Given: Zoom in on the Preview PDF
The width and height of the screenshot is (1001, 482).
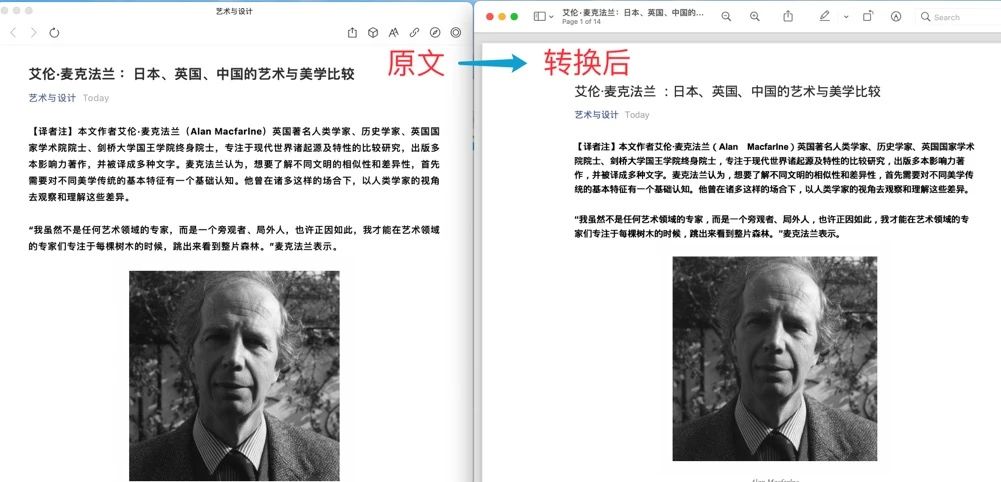Looking at the screenshot, I should (755, 17).
